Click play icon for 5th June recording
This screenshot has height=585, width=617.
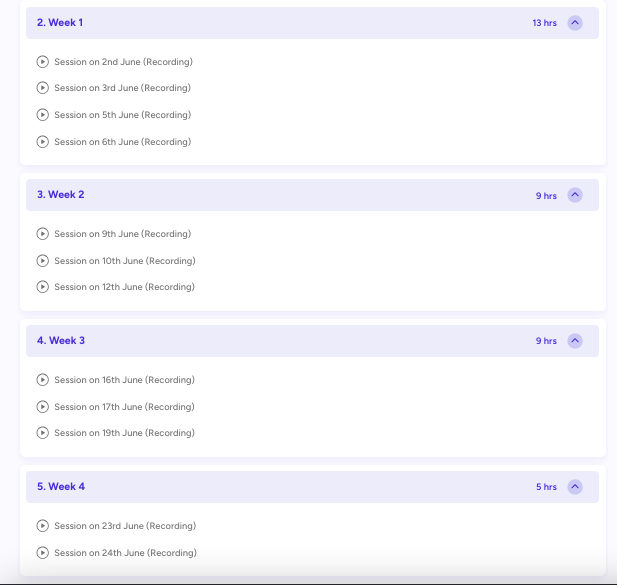click(x=42, y=115)
